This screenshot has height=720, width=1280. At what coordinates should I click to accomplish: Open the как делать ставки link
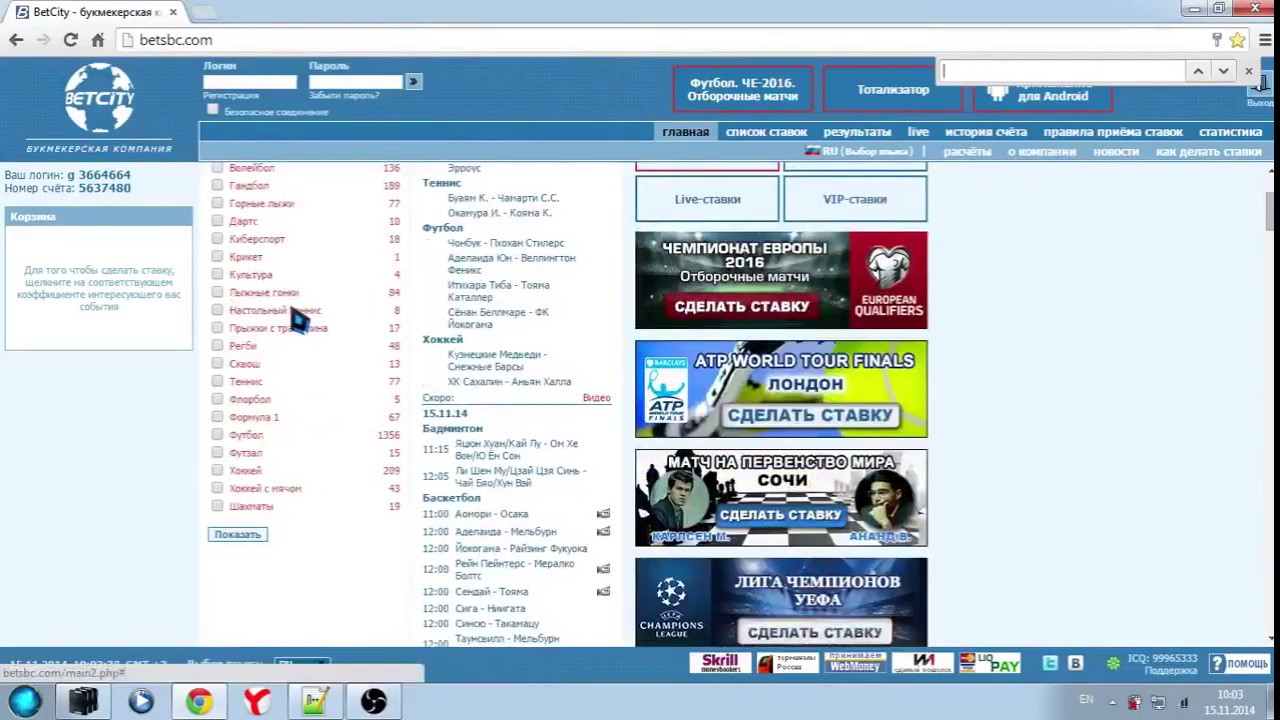(x=1209, y=152)
